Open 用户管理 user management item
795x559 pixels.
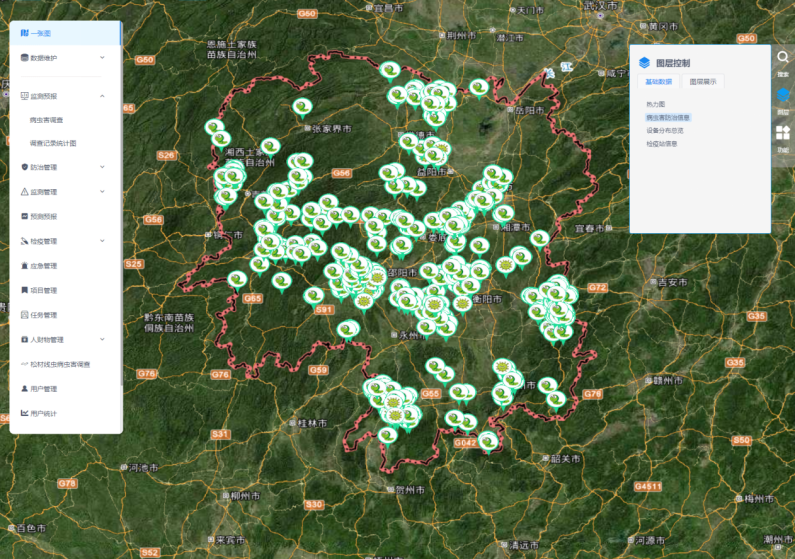click(x=43, y=388)
